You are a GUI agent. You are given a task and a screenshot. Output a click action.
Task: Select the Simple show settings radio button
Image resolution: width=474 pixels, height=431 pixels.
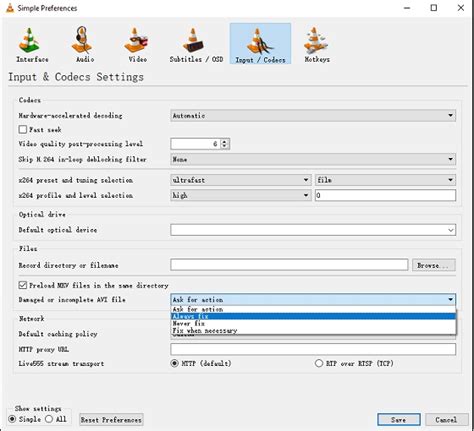point(12,419)
